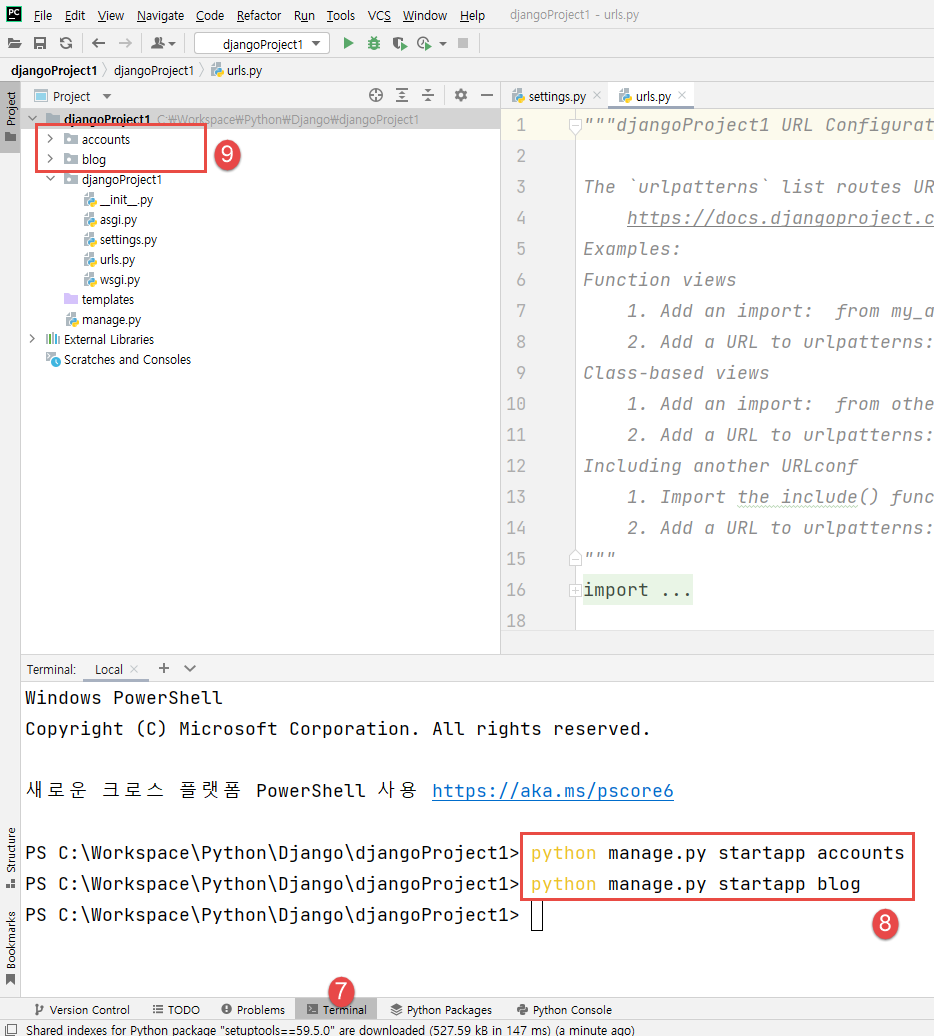The image size is (934, 1036).
Task: Close the Local terminal session tab
Action: point(134,669)
